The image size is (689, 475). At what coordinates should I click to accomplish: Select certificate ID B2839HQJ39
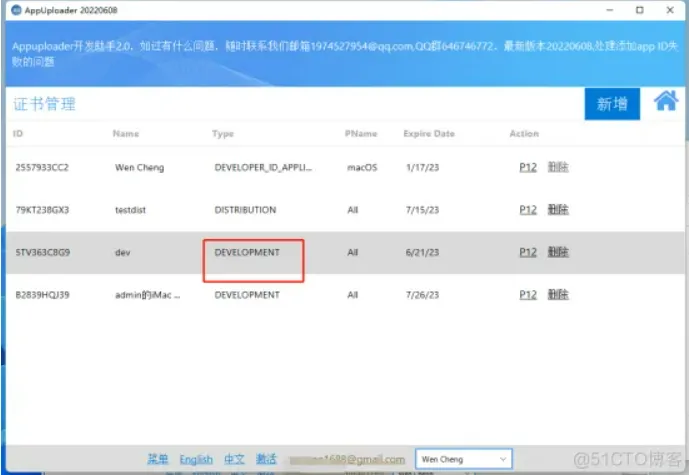coord(42,295)
